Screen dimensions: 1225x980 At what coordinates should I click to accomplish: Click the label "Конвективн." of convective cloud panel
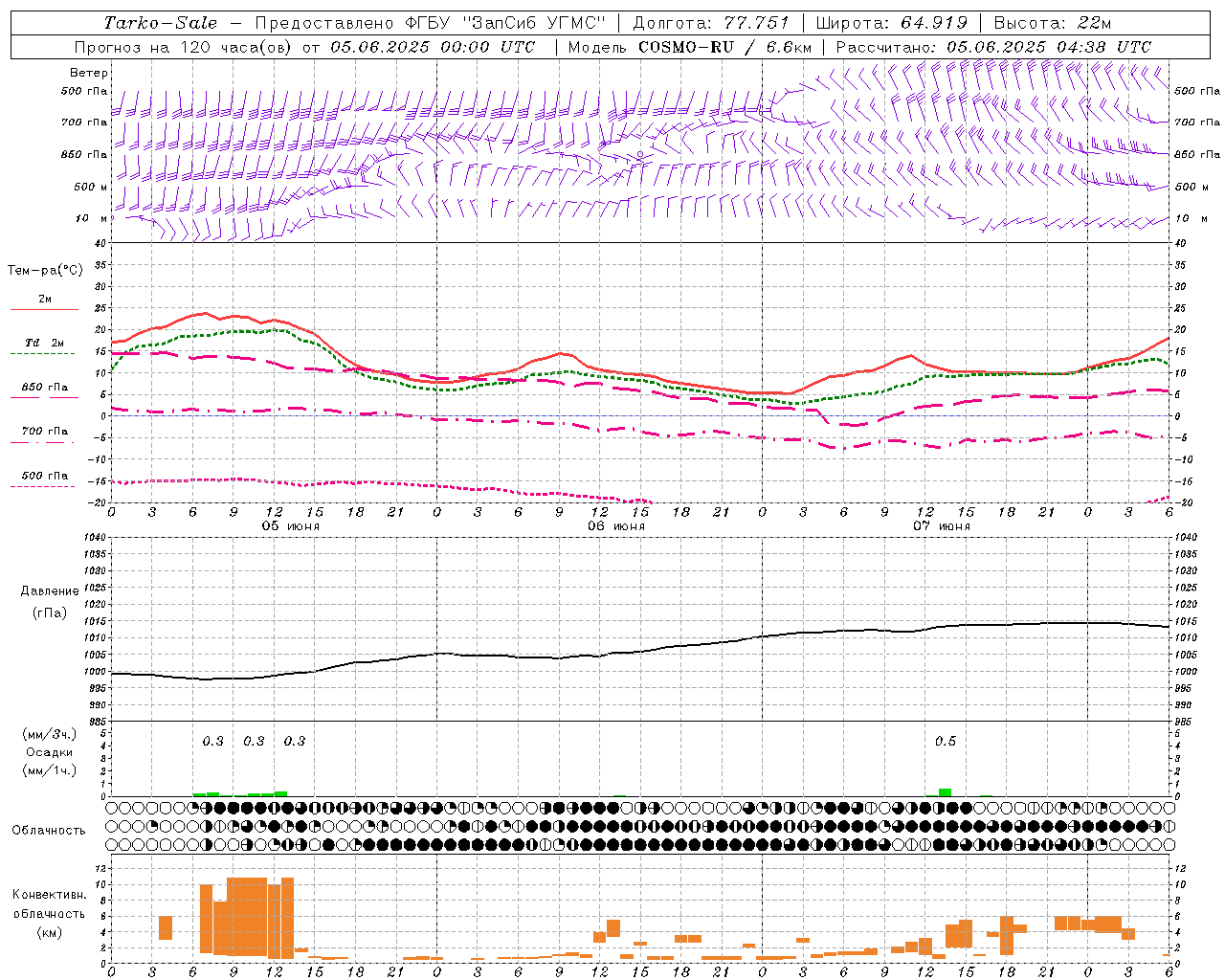click(x=49, y=895)
